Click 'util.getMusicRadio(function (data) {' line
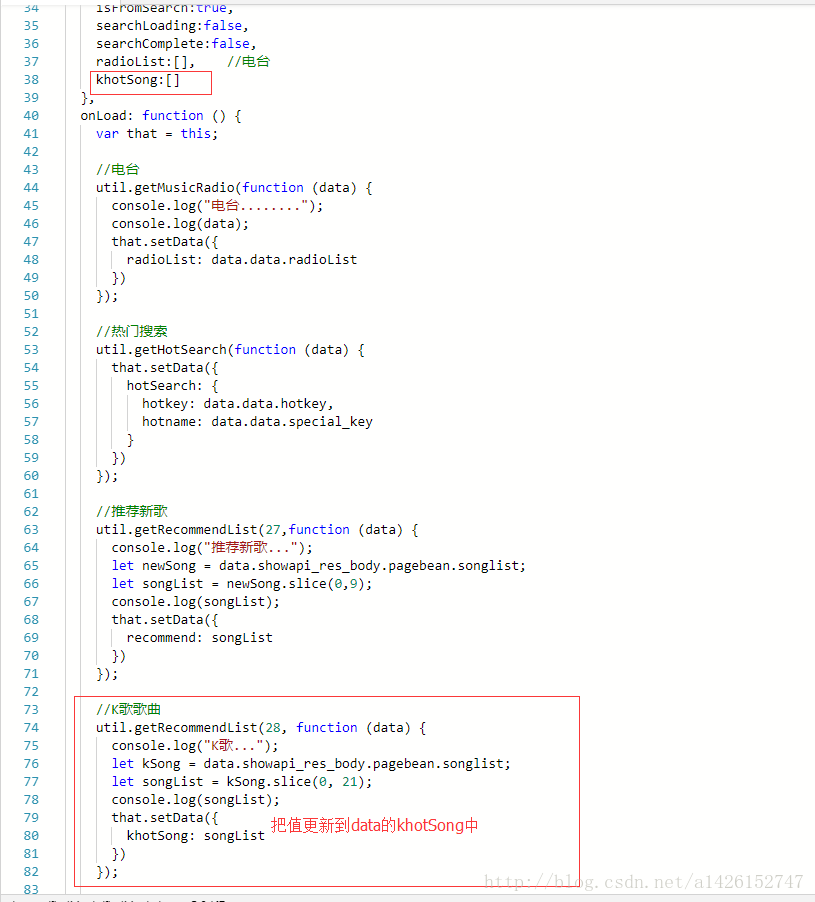 [x=234, y=188]
